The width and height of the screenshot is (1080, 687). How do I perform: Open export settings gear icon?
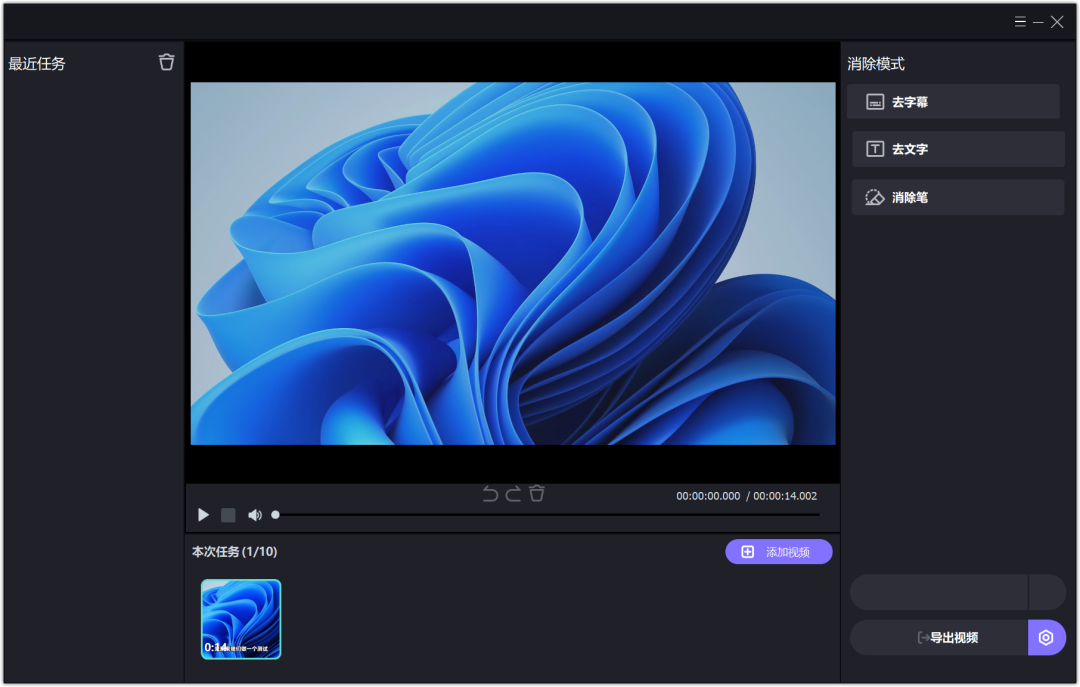click(1046, 637)
